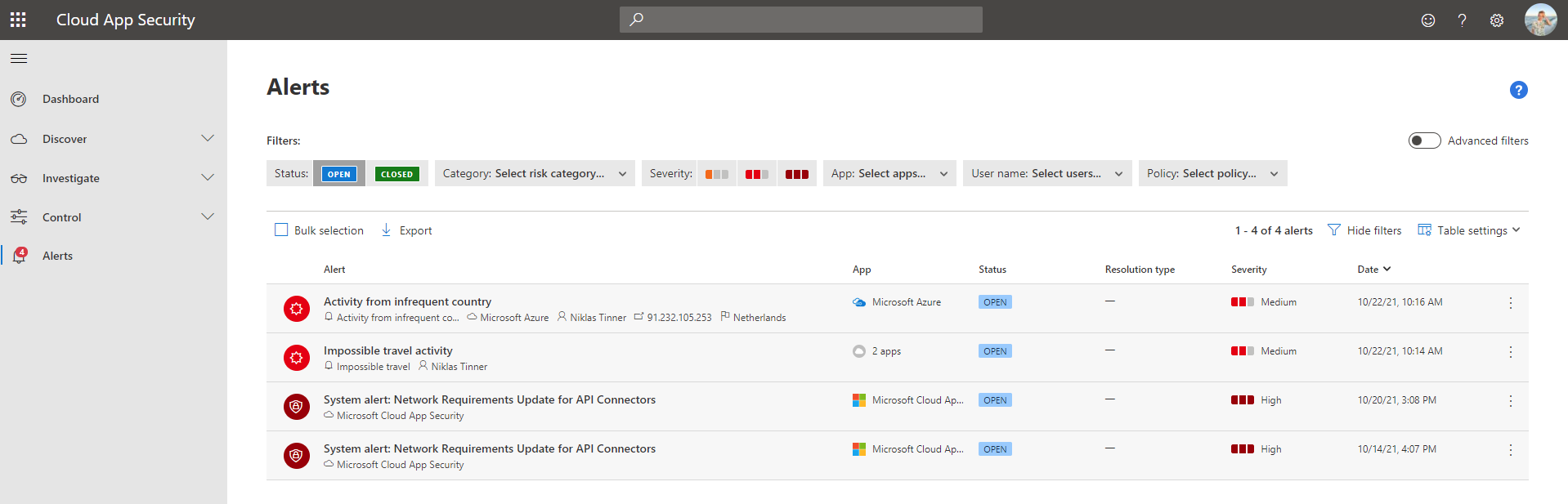Click the red icon for Impossible travel alert
The image size is (1568, 504).
click(297, 358)
